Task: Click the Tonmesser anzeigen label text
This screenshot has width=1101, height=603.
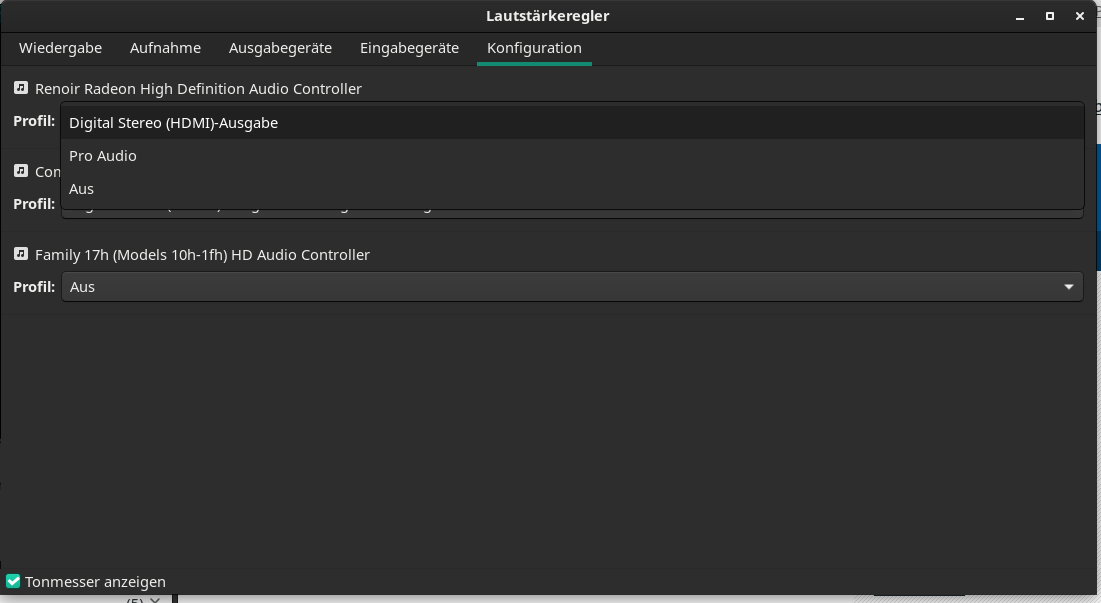Action: [95, 582]
